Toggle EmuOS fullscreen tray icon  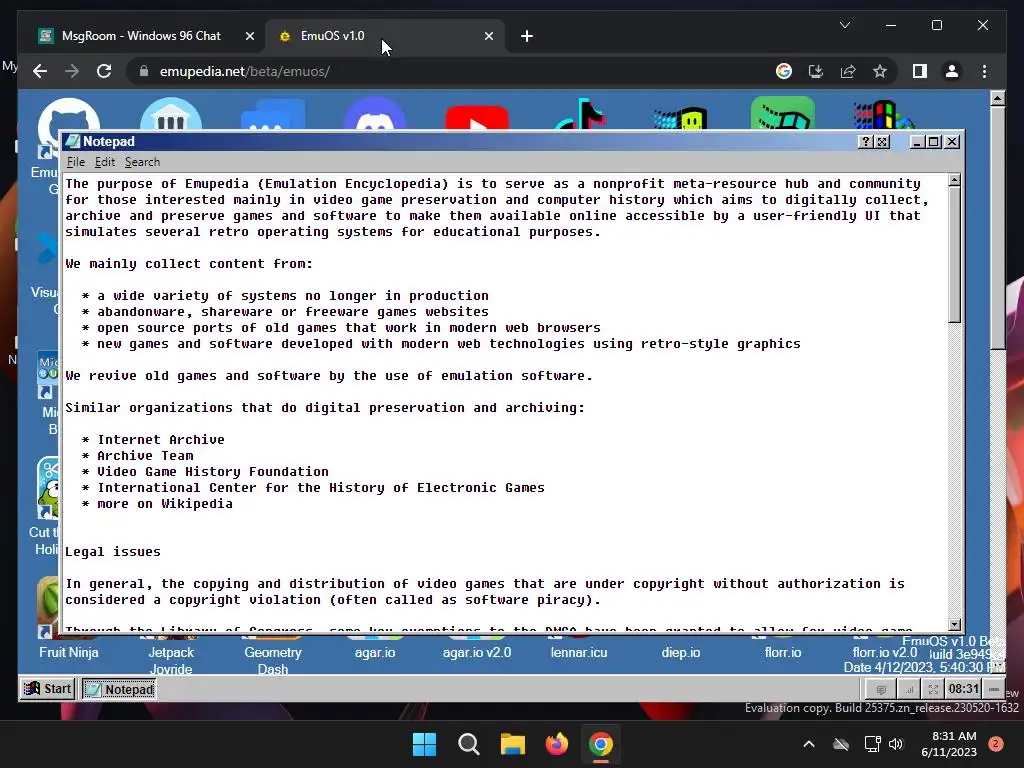point(933,690)
